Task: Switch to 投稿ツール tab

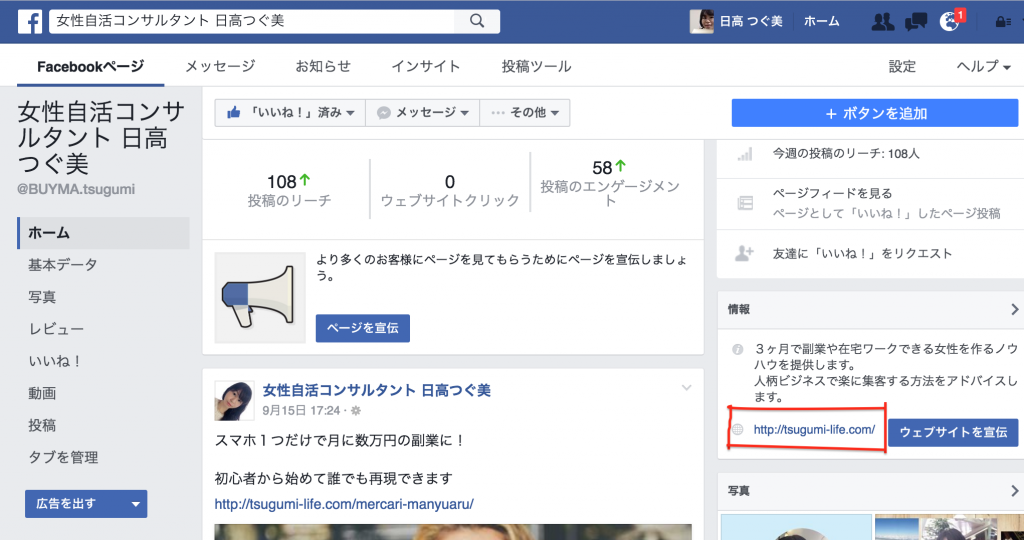Action: [x=536, y=66]
